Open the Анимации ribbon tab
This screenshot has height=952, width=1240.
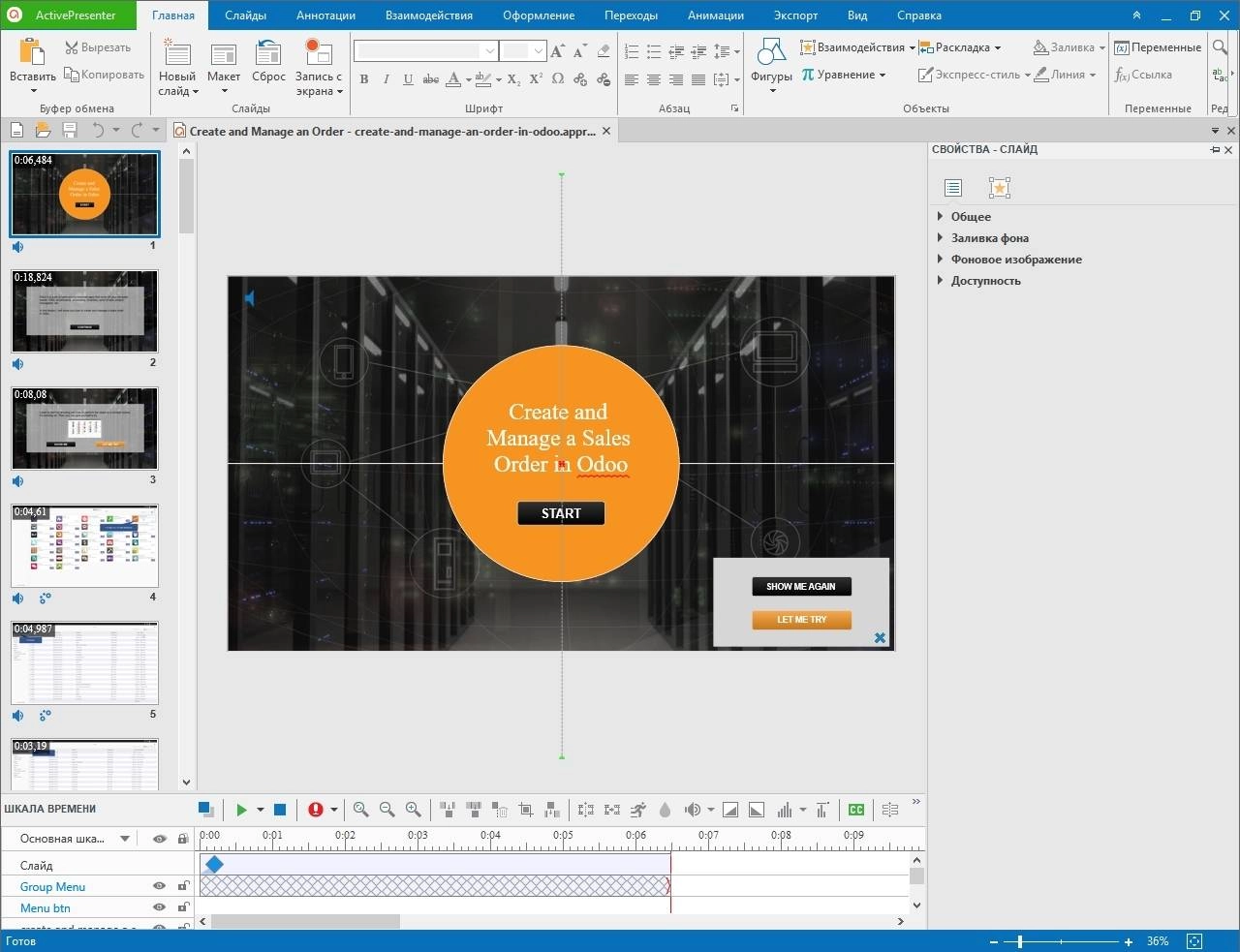tap(716, 15)
